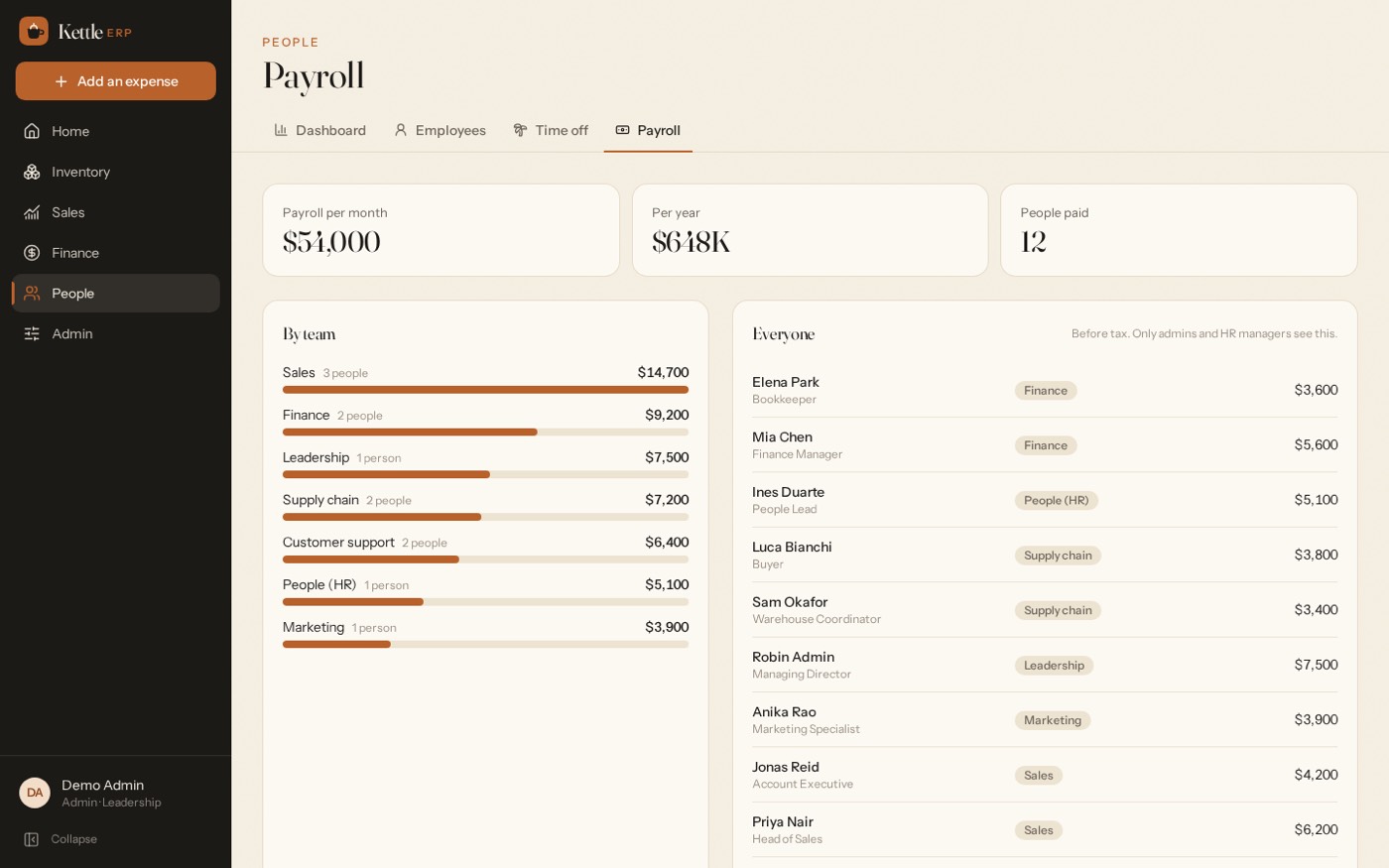This screenshot has width=1389, height=868.
Task: Click the Home icon in sidebar
Action: coord(32,131)
